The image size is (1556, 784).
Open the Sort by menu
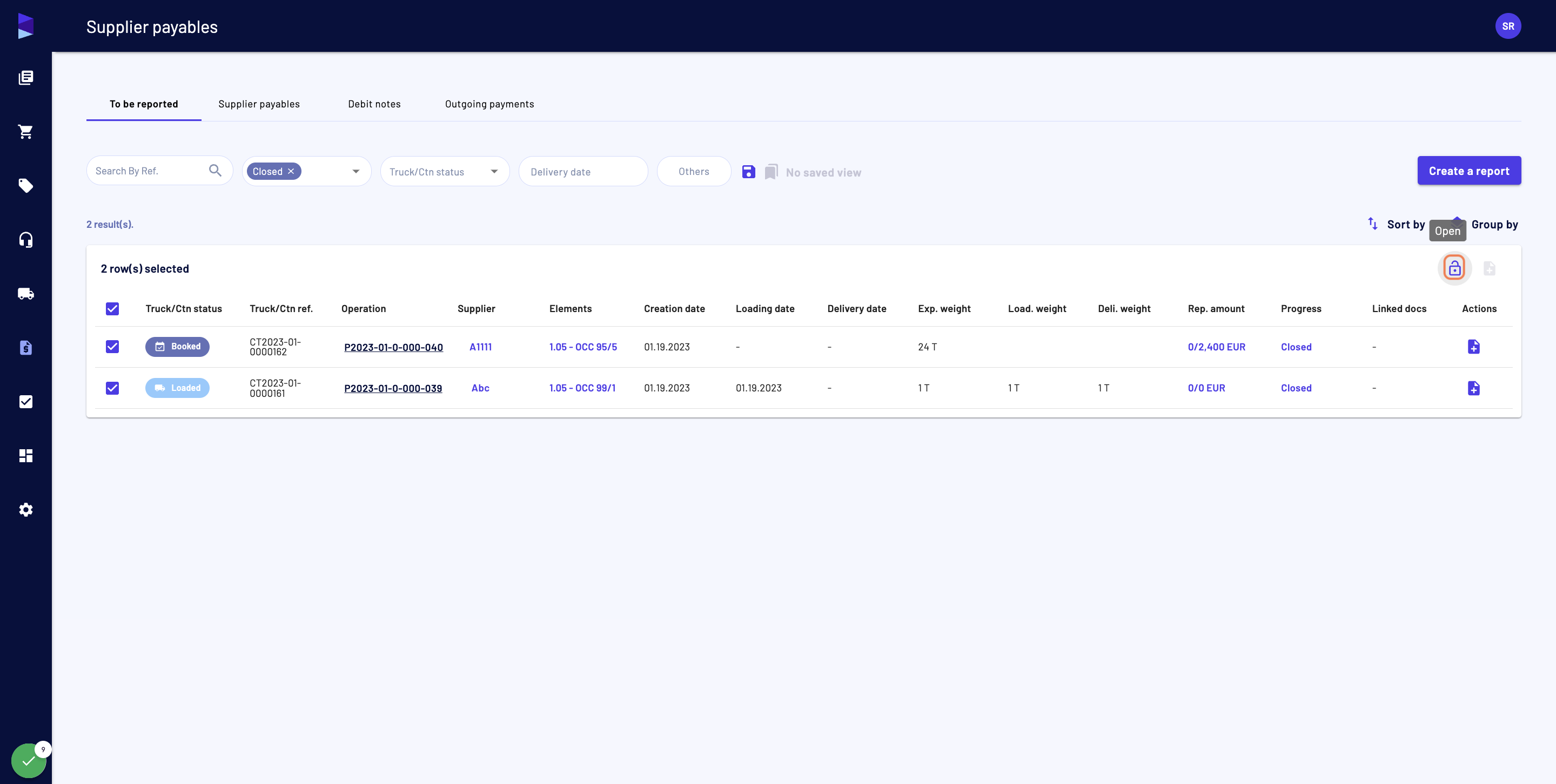(x=1396, y=225)
